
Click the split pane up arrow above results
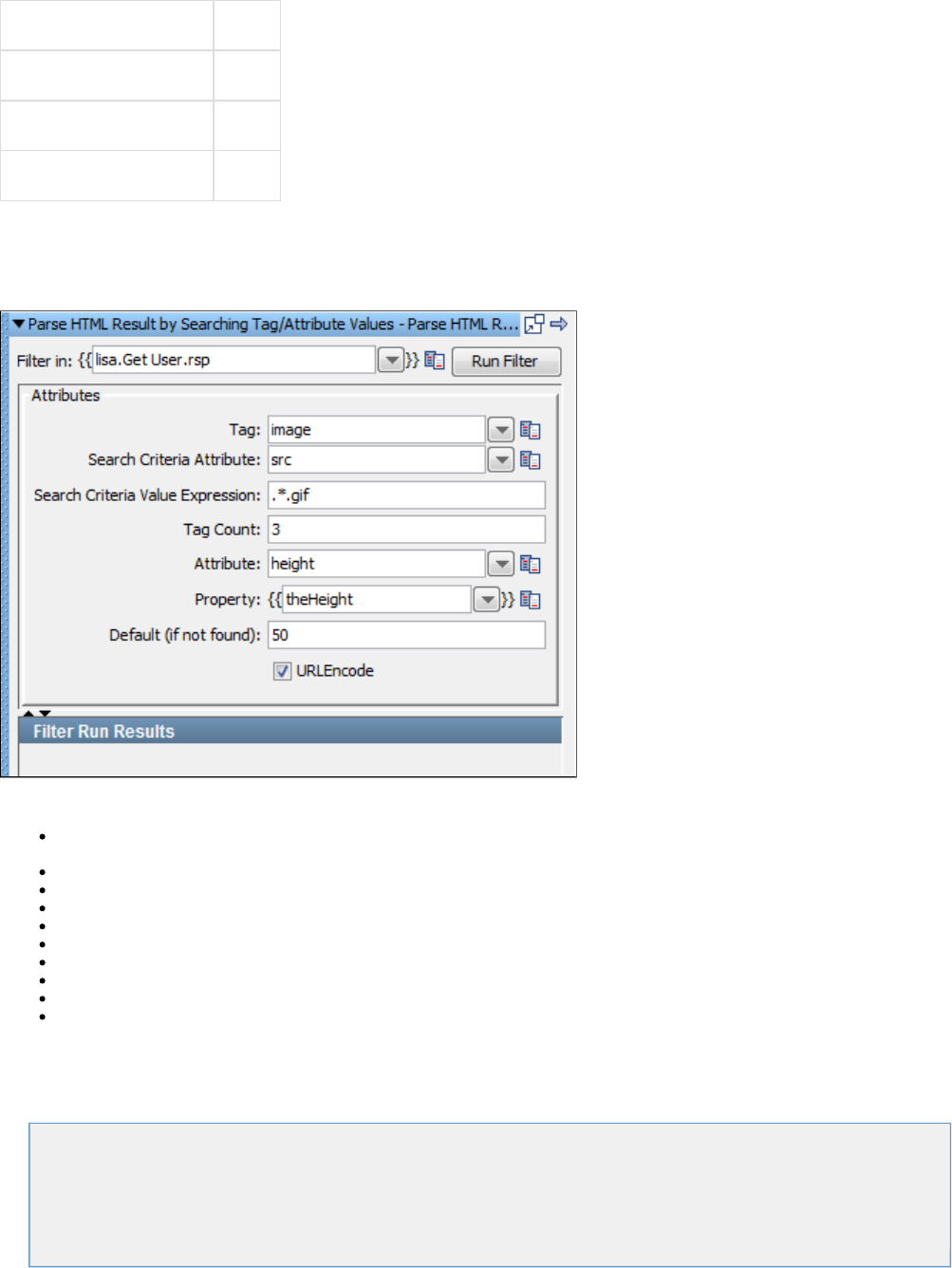pyautogui.click(x=28, y=713)
